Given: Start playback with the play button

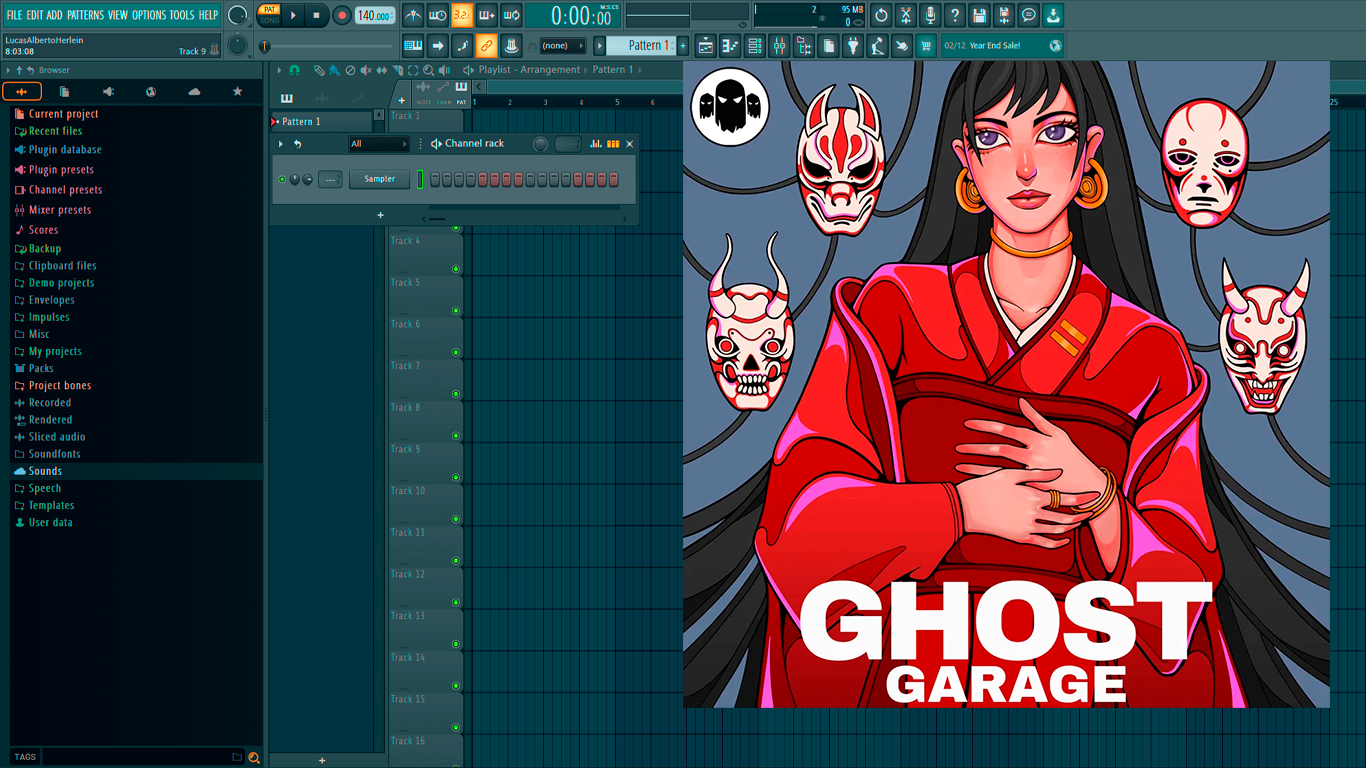Looking at the screenshot, I should pyautogui.click(x=293, y=15).
